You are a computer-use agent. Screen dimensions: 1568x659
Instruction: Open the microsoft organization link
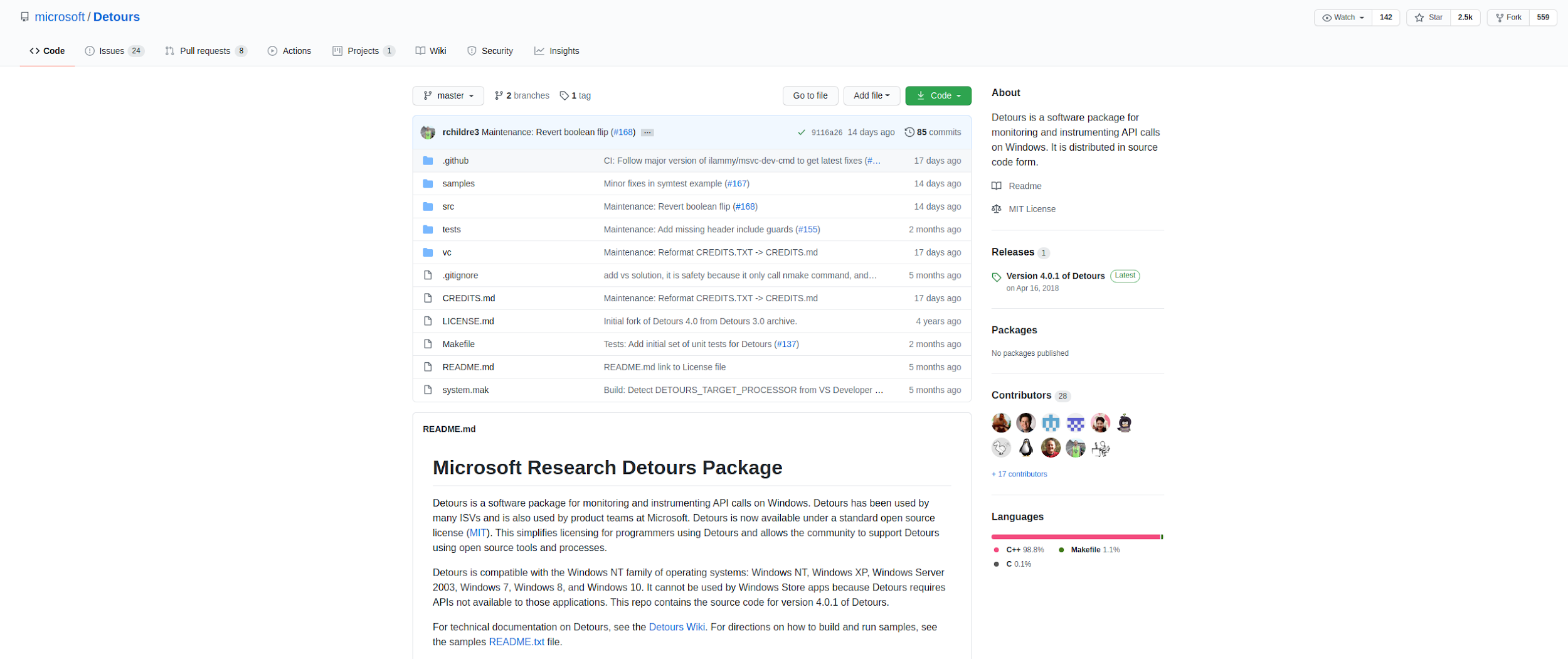pos(60,17)
